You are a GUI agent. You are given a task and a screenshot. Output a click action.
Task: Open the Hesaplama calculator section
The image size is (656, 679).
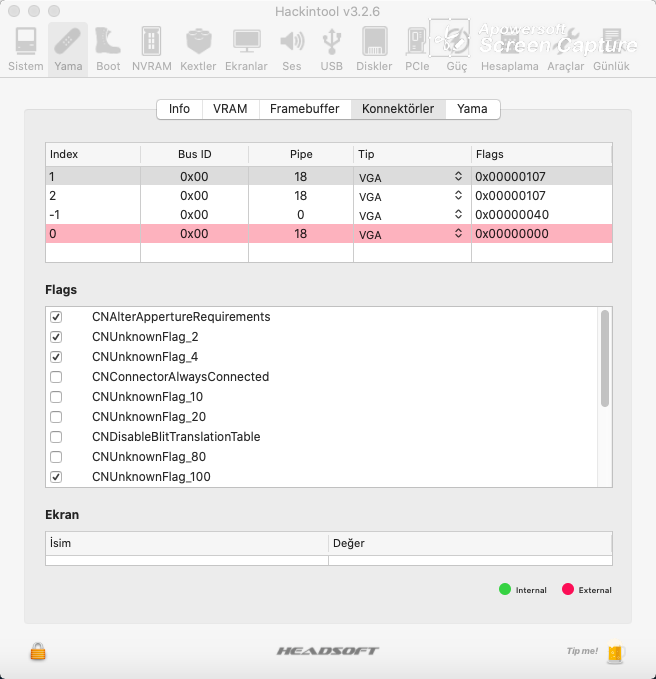tap(510, 48)
